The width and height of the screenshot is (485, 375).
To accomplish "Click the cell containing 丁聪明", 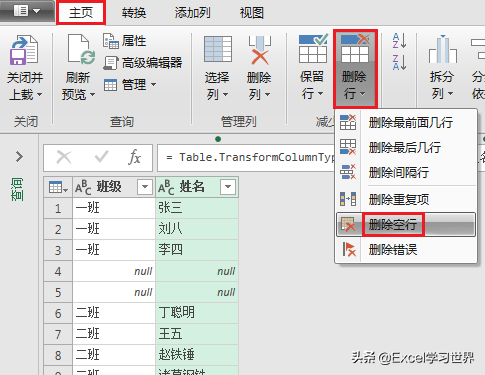I will pyautogui.click(x=197, y=313).
